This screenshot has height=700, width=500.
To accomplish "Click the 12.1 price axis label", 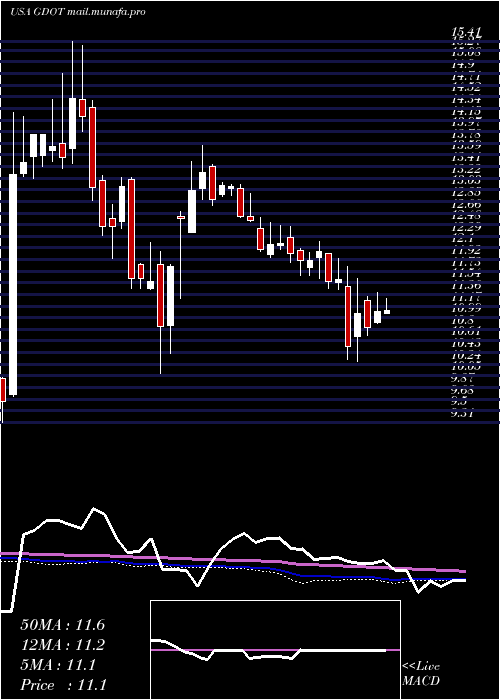I will 462,239.
